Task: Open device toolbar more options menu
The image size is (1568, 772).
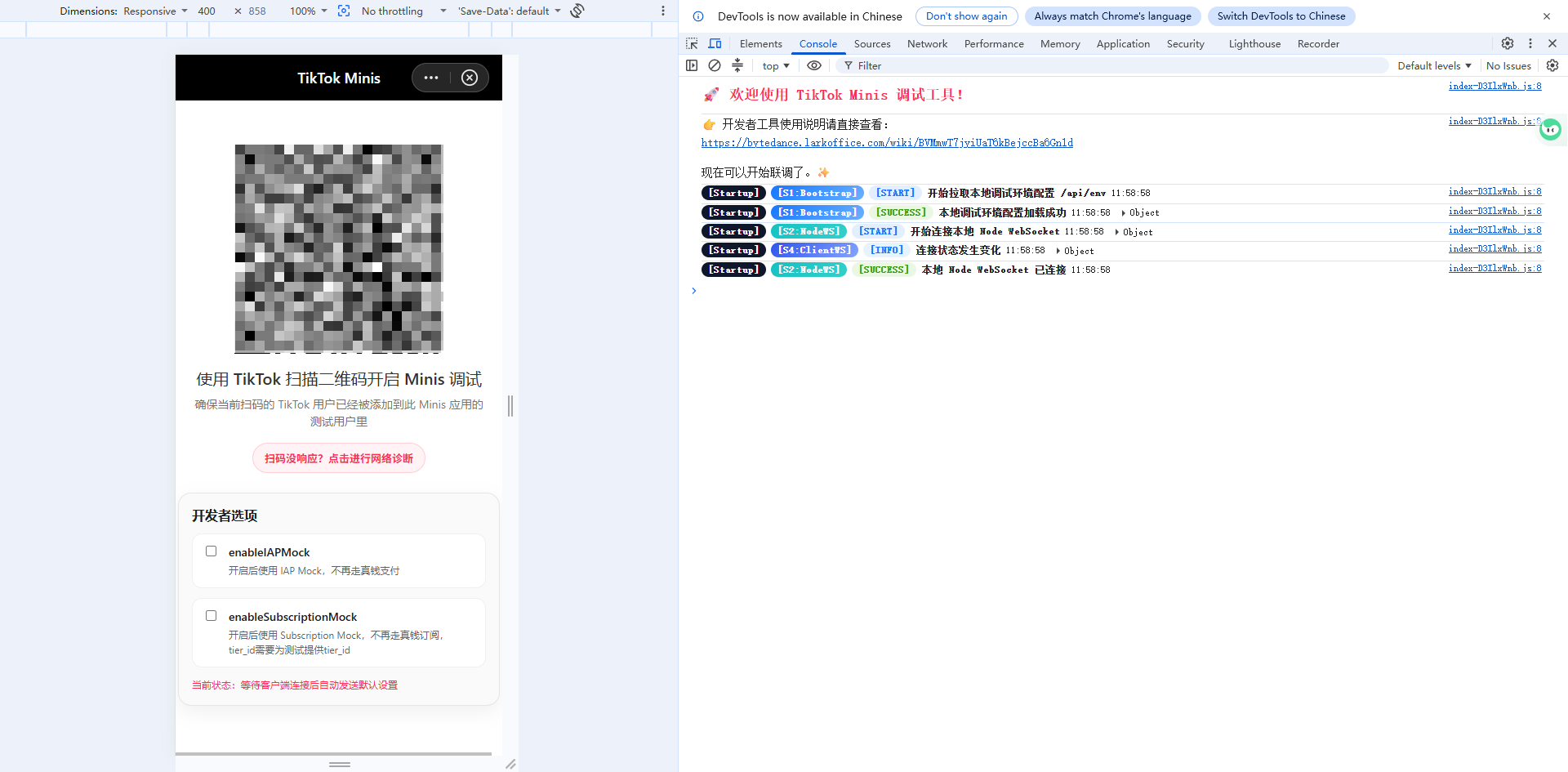Action: tap(663, 11)
